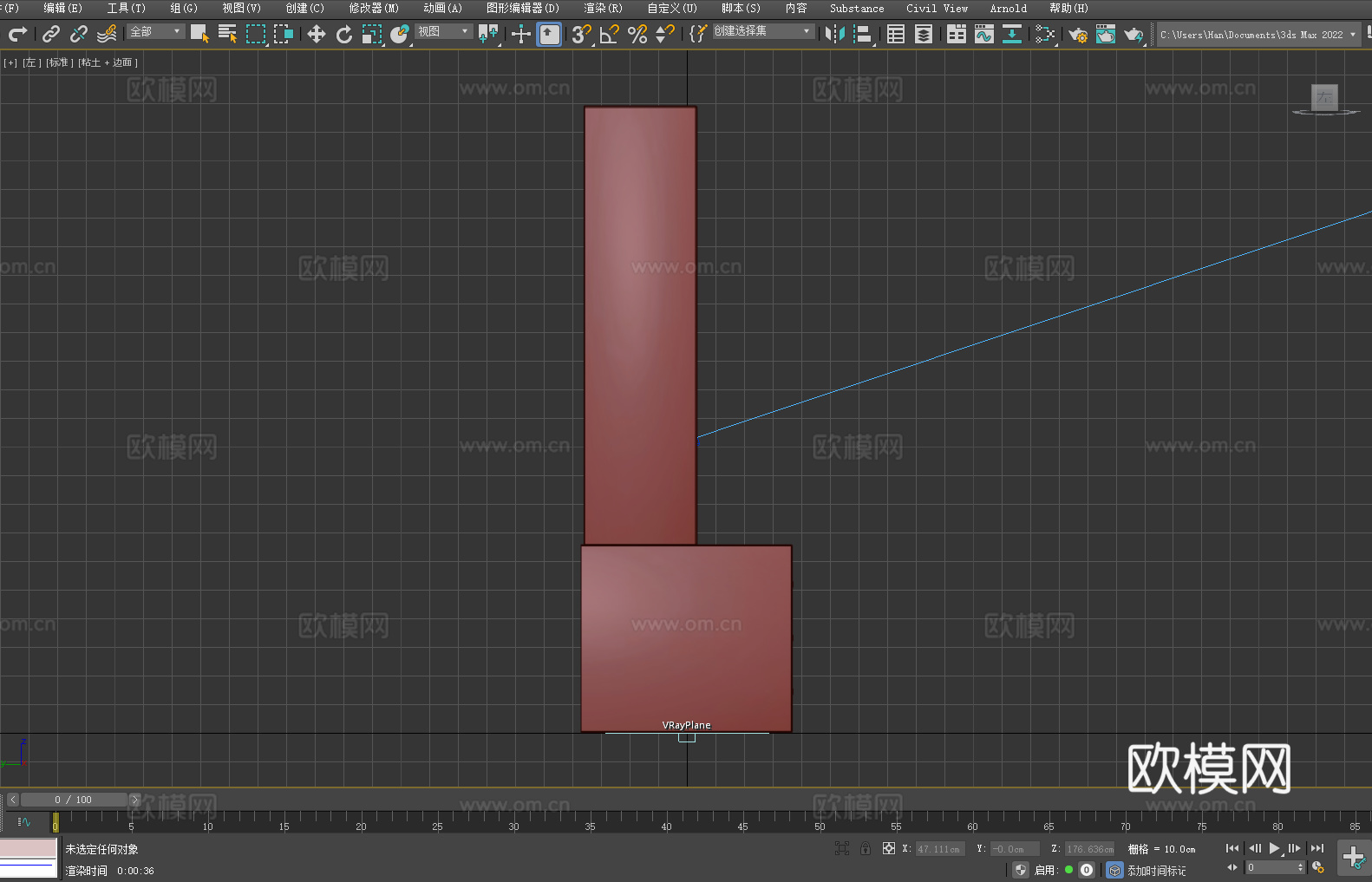Viewport: 1372px width, 882px height.
Task: Click the [标准] viewport shading label
Action: coord(59,62)
